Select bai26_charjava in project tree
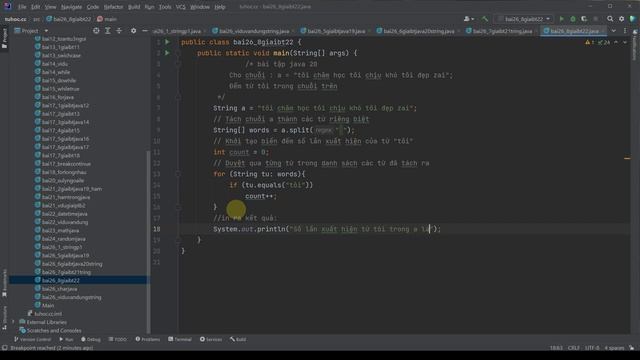This screenshot has width=640, height=360. [60, 289]
